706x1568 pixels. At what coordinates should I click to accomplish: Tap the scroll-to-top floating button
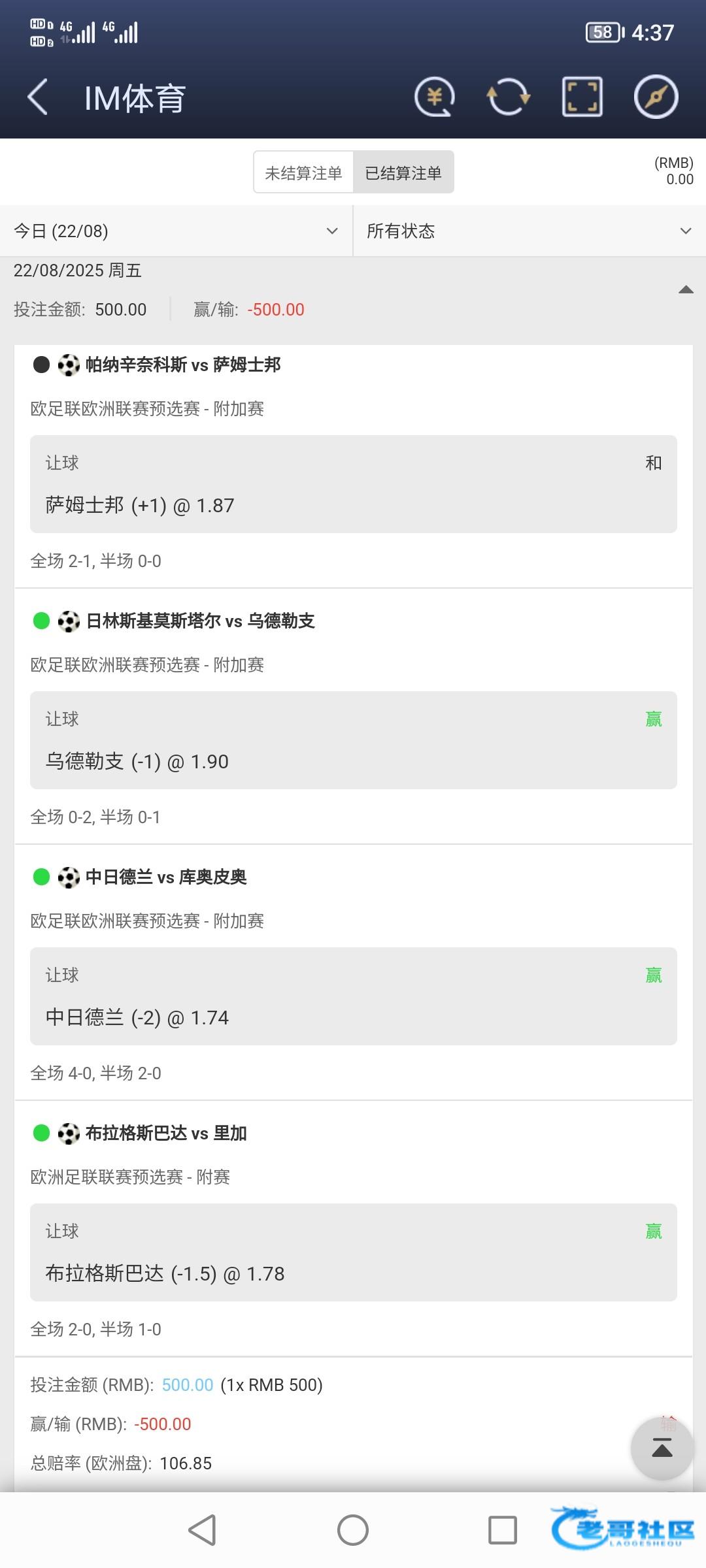click(x=662, y=1448)
